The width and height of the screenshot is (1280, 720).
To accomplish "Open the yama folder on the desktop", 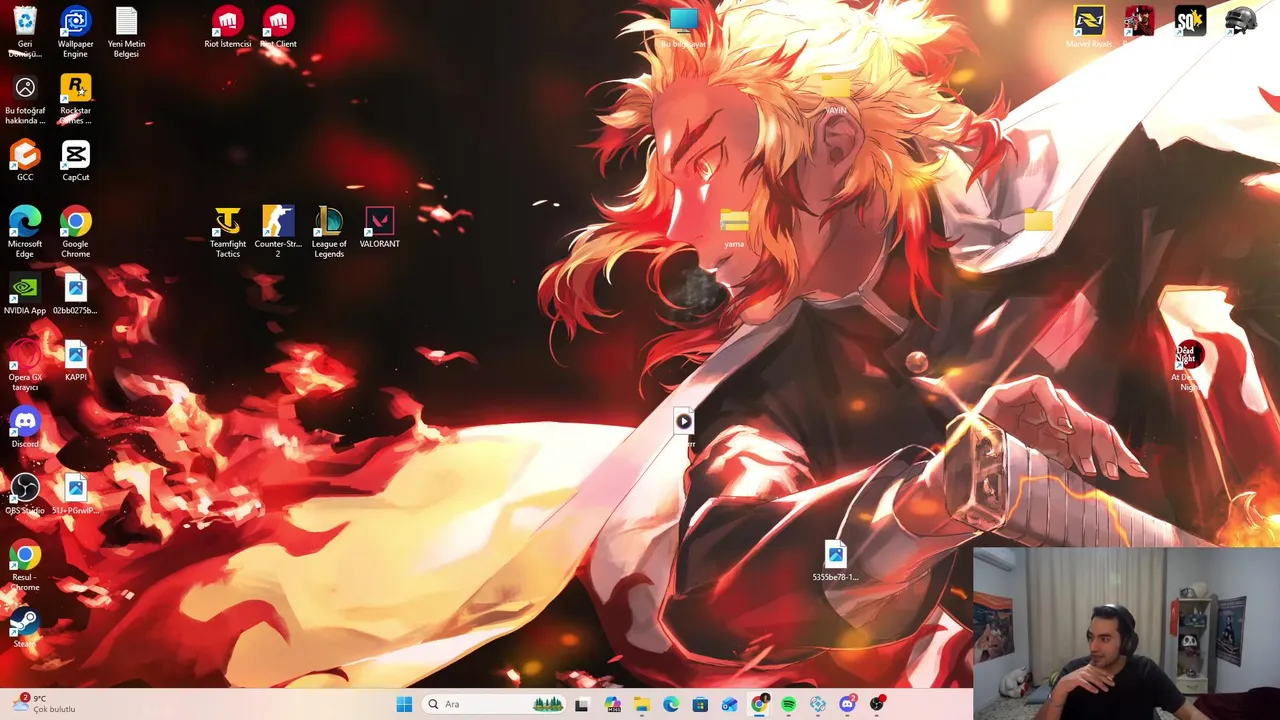I will click(734, 222).
